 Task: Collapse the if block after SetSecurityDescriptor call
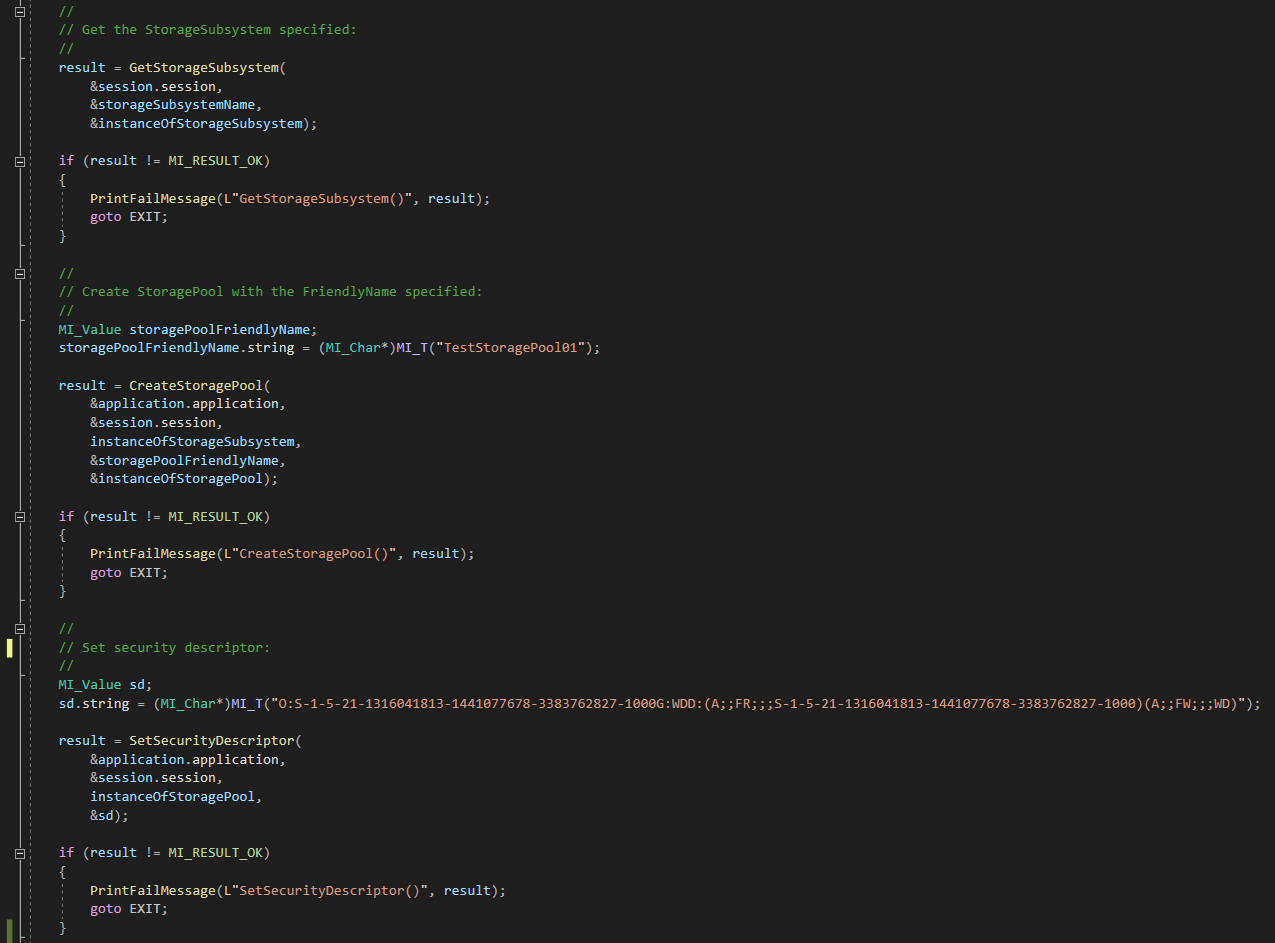click(x=20, y=853)
